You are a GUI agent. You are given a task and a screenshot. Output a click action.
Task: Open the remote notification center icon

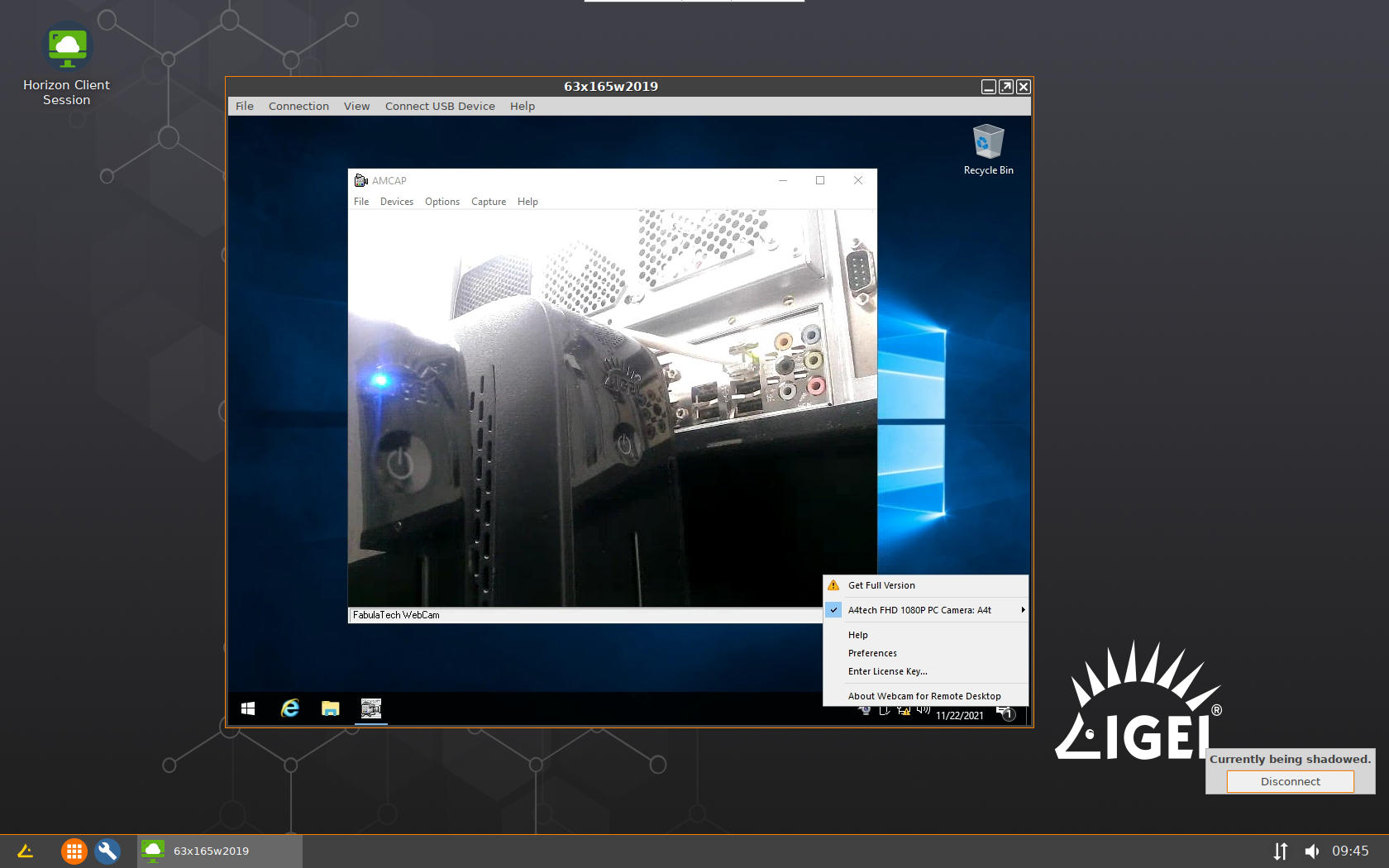[x=1006, y=713]
